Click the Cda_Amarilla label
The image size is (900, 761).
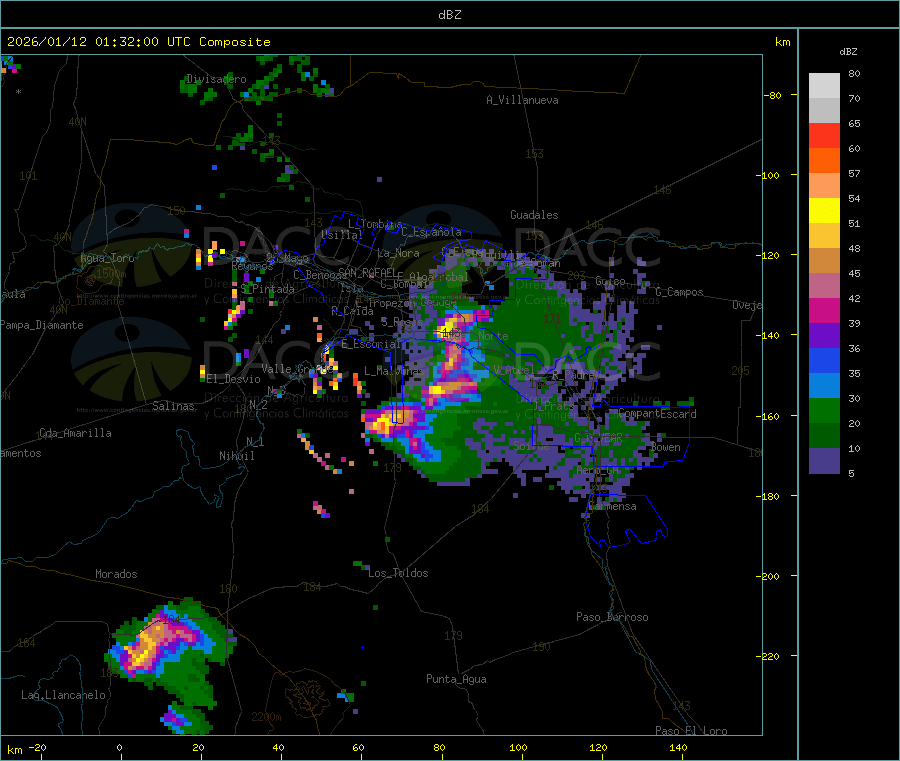75,433
